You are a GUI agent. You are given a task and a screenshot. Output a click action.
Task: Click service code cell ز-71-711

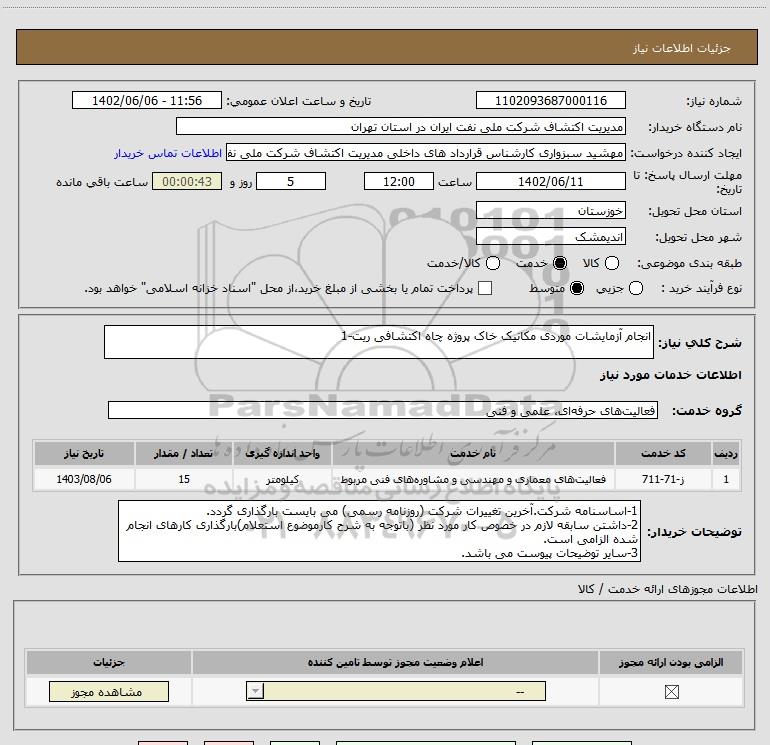(x=663, y=479)
